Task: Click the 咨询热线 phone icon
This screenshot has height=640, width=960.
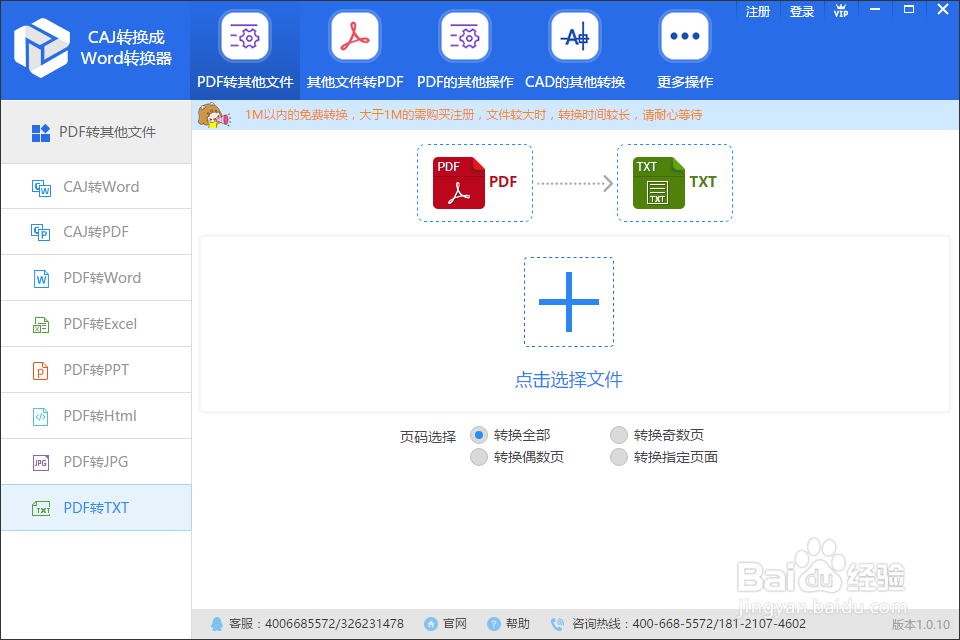Action: pos(557,624)
